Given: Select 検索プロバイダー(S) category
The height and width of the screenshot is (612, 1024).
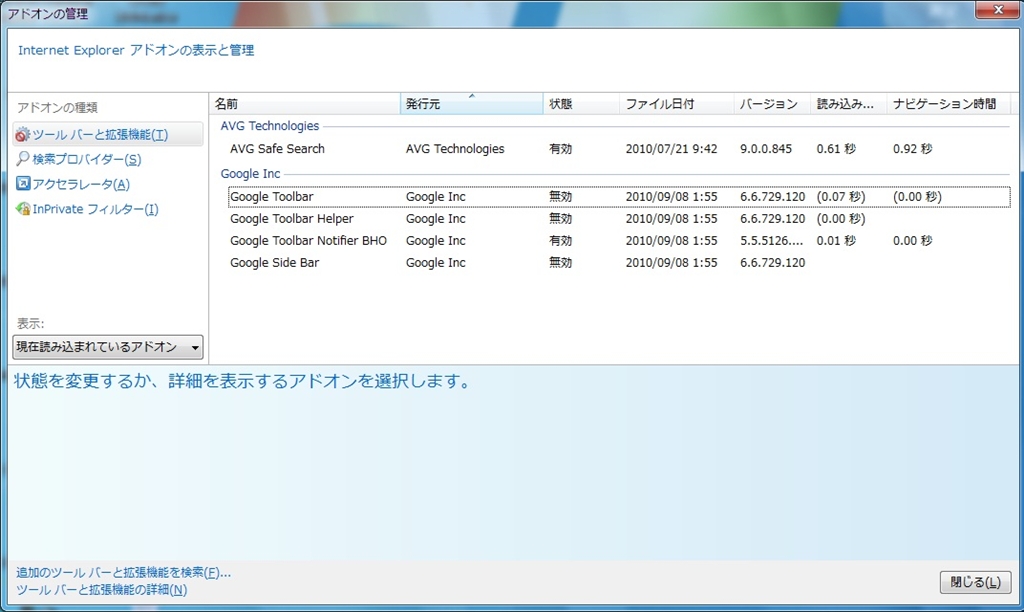Looking at the screenshot, I should click(86, 159).
